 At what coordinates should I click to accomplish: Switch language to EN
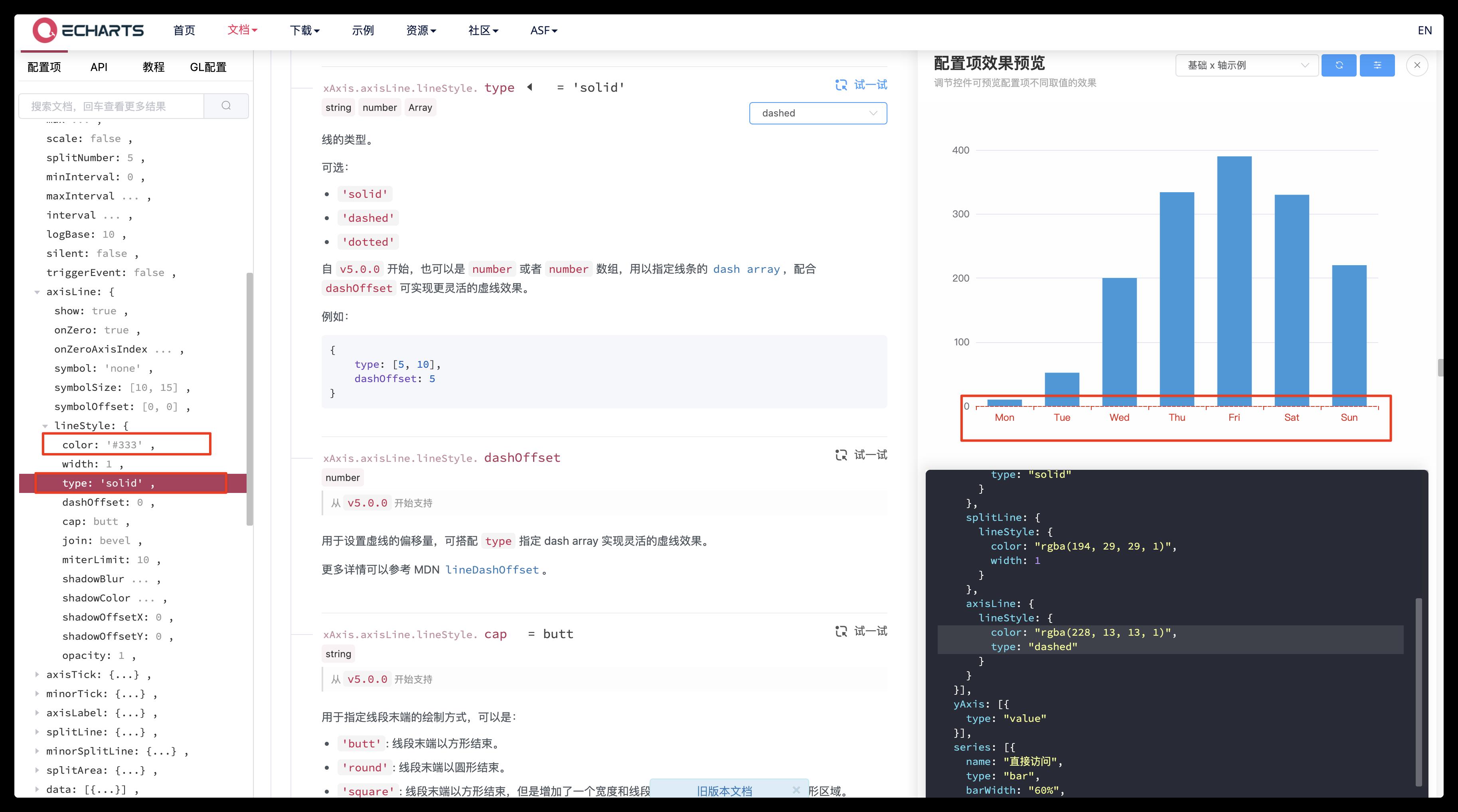point(1424,31)
